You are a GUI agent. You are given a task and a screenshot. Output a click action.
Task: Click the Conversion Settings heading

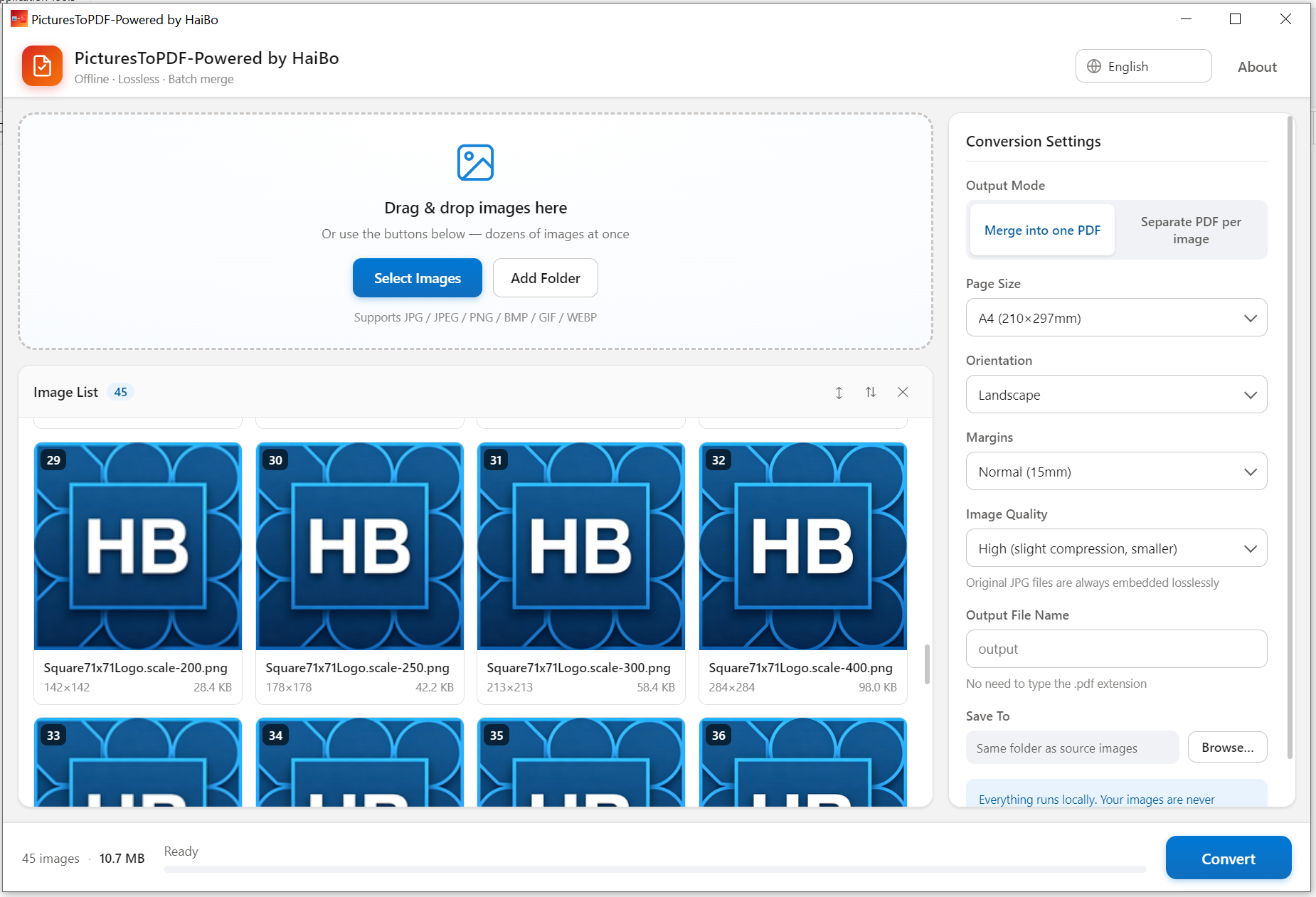pyautogui.click(x=1033, y=142)
